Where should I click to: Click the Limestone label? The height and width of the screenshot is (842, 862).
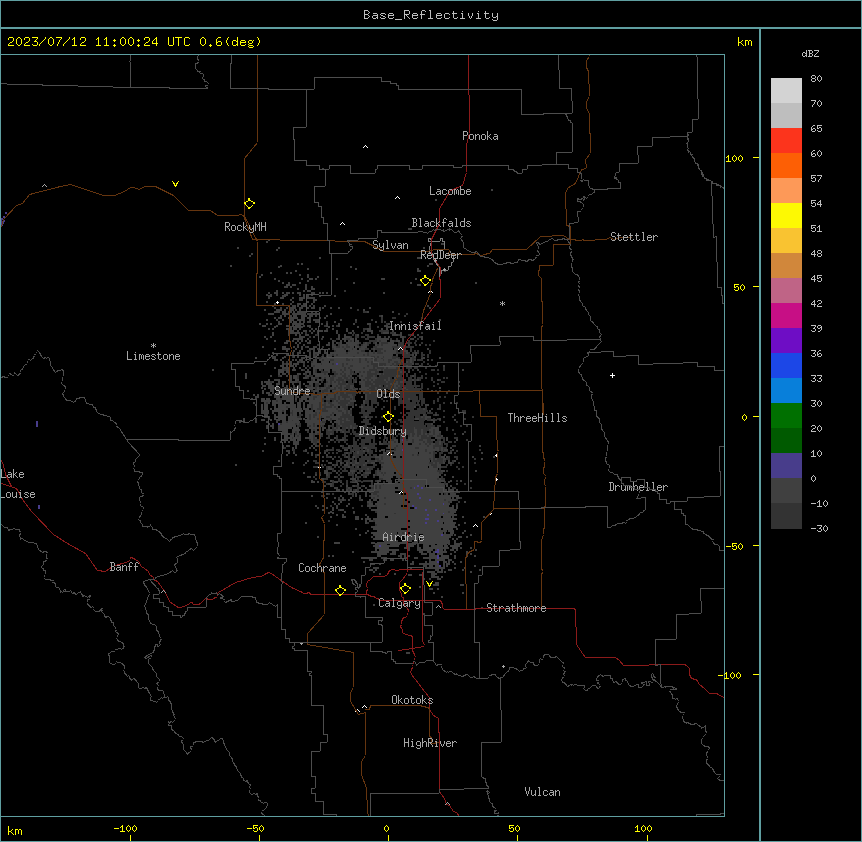pos(153,356)
